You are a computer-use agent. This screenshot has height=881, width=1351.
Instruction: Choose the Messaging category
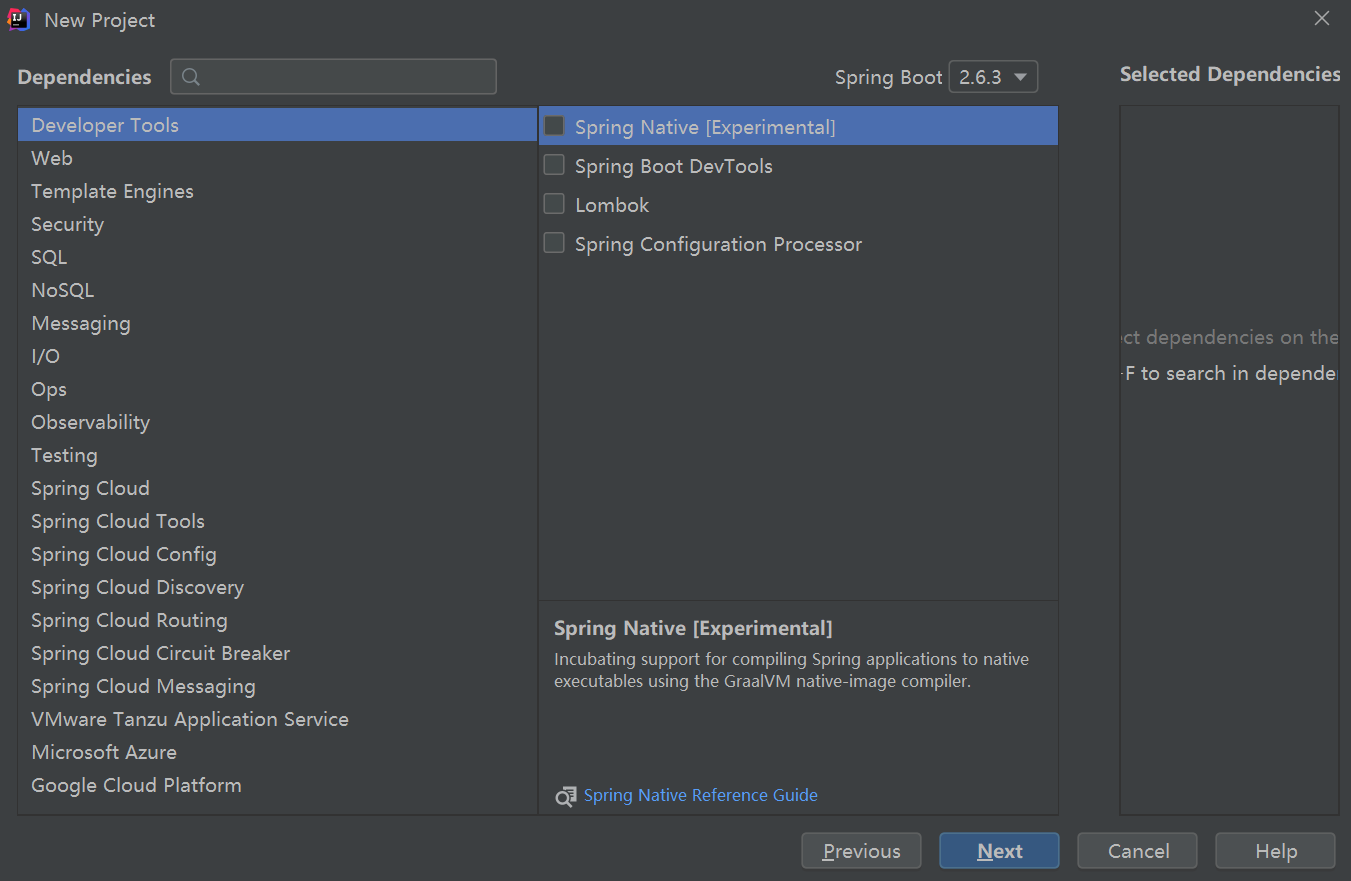[278, 323]
